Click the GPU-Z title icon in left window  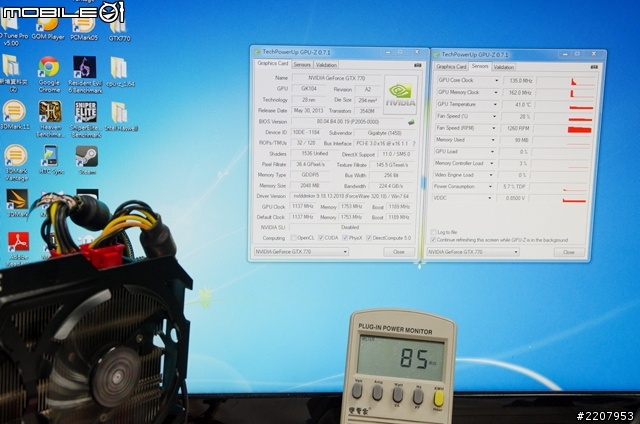(x=257, y=52)
